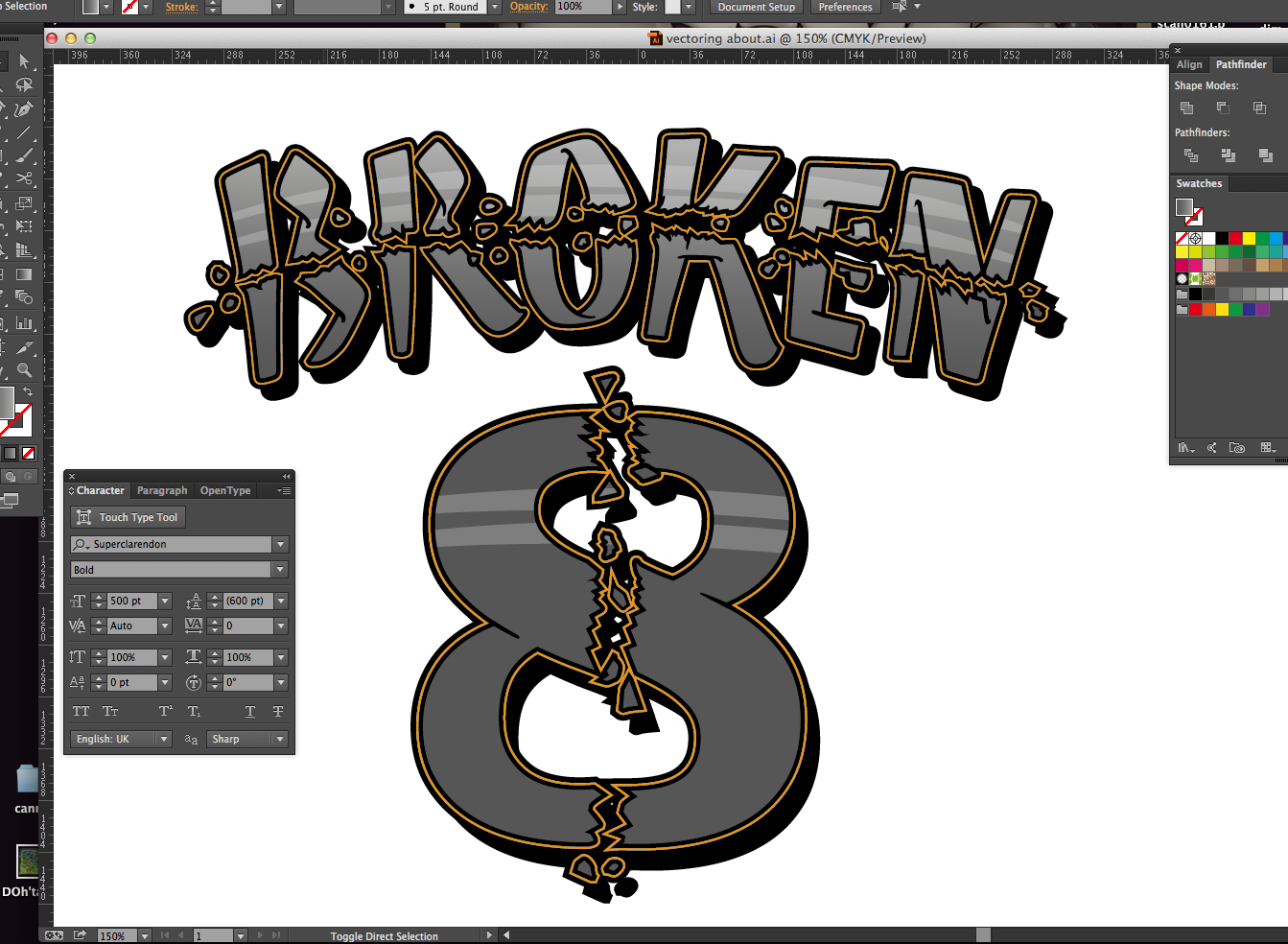Select the Scale tool

24,203
